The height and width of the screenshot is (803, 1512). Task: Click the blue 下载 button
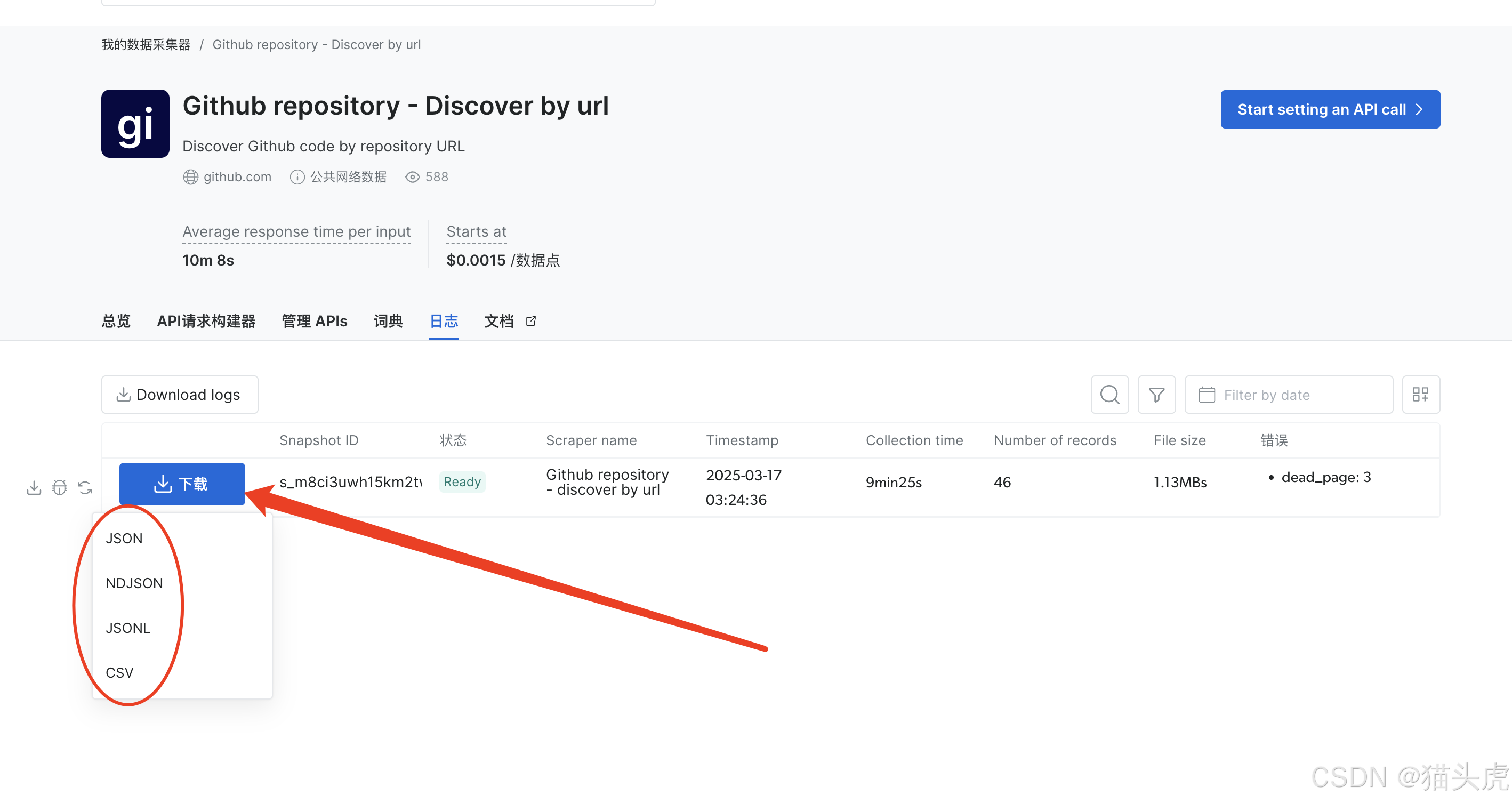pos(182,484)
